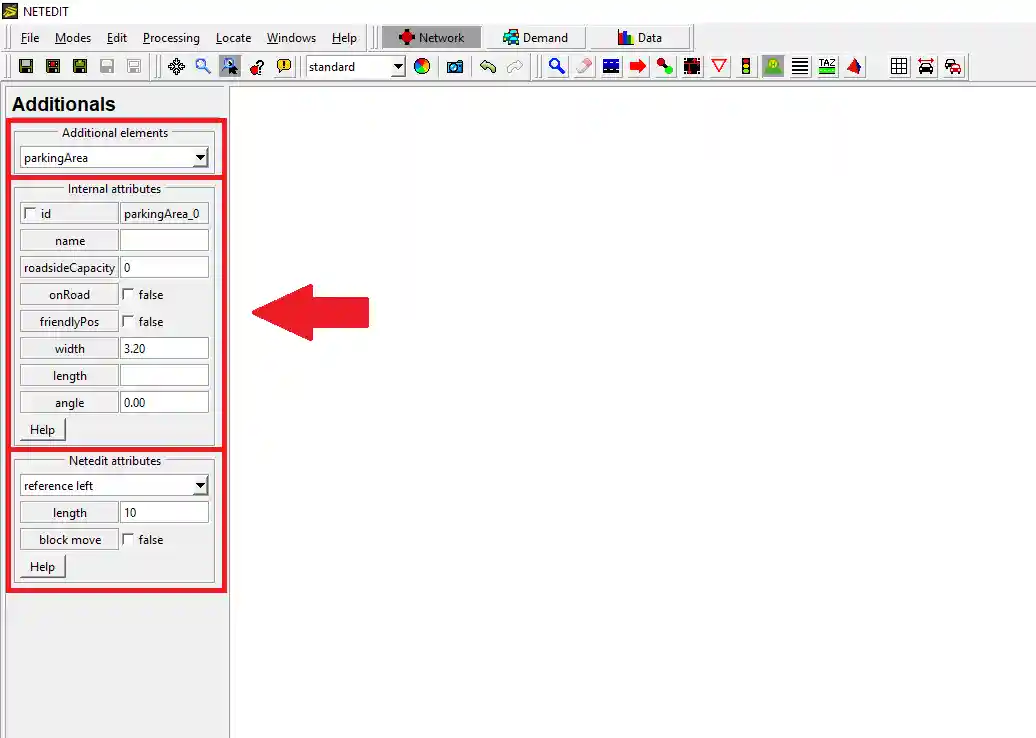Open the Modes menu

[73, 38]
